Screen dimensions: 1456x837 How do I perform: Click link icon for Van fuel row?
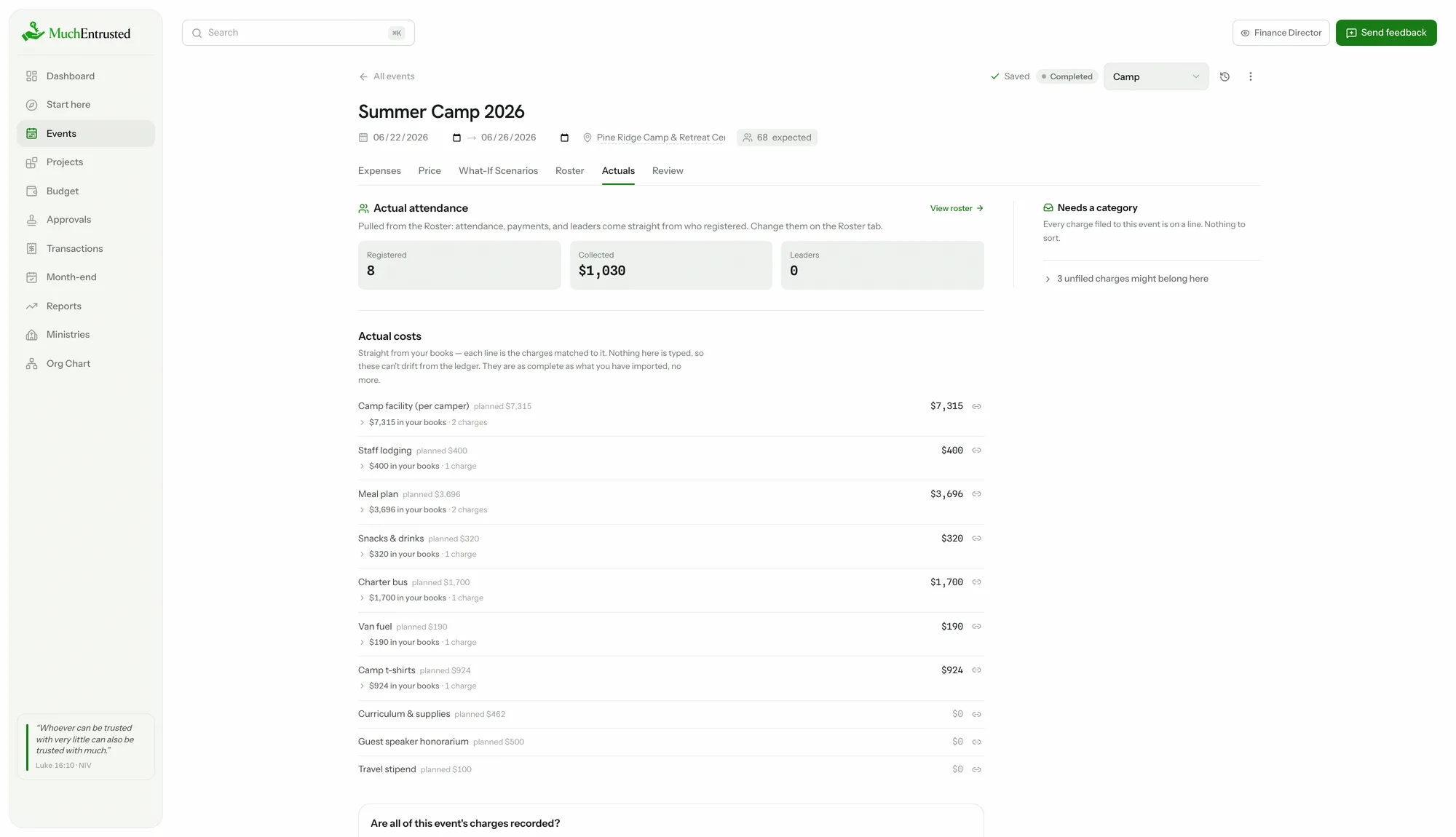tap(976, 627)
